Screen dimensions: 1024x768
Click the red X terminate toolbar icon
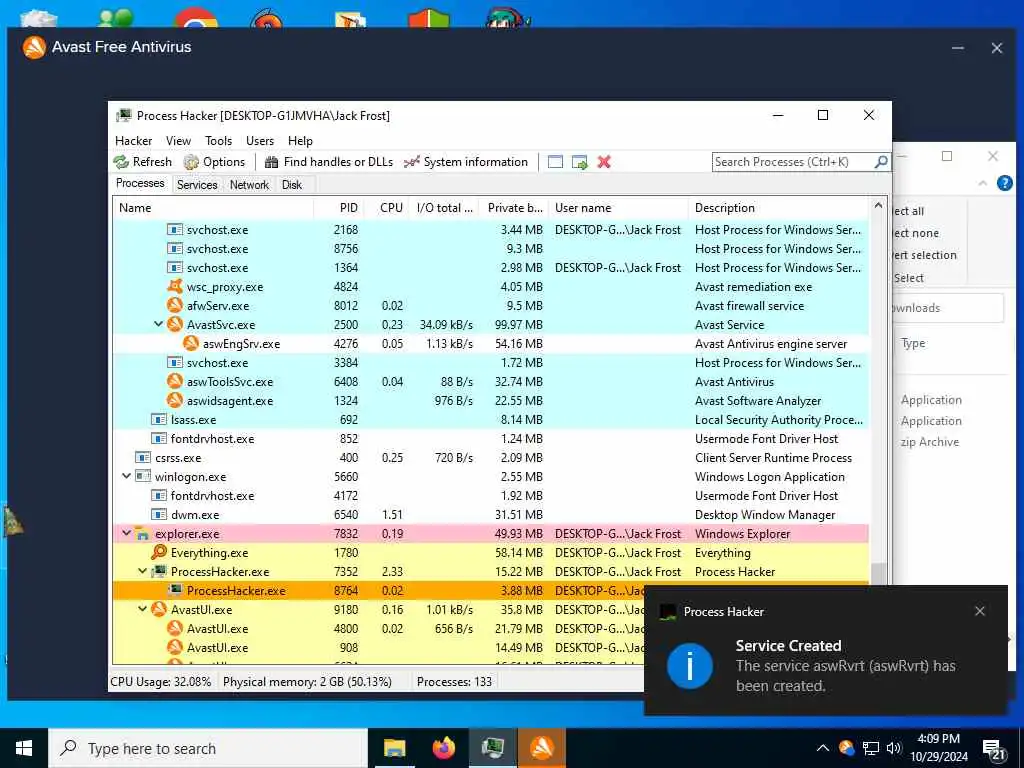(604, 162)
